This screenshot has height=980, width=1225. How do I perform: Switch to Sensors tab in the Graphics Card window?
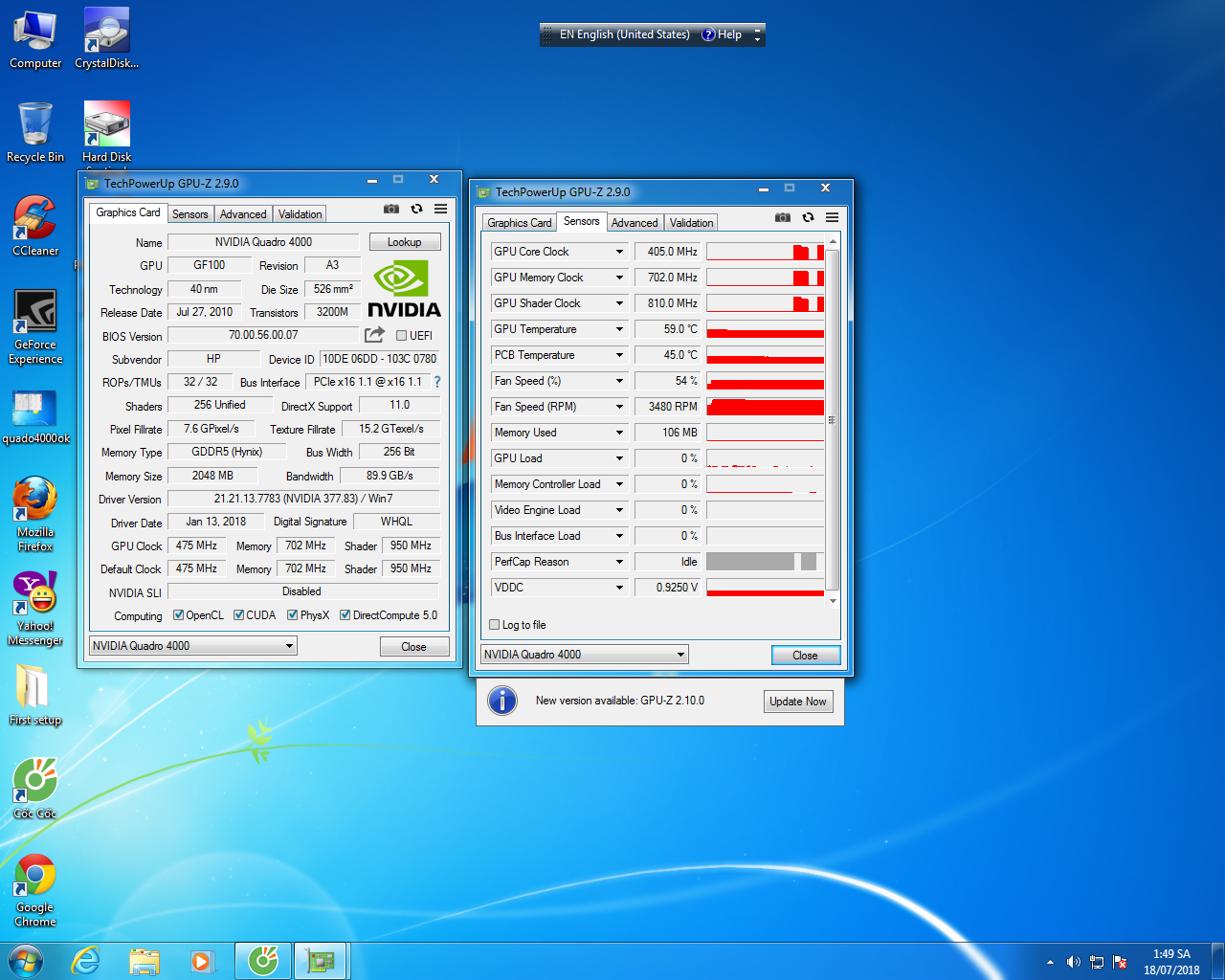pos(189,214)
